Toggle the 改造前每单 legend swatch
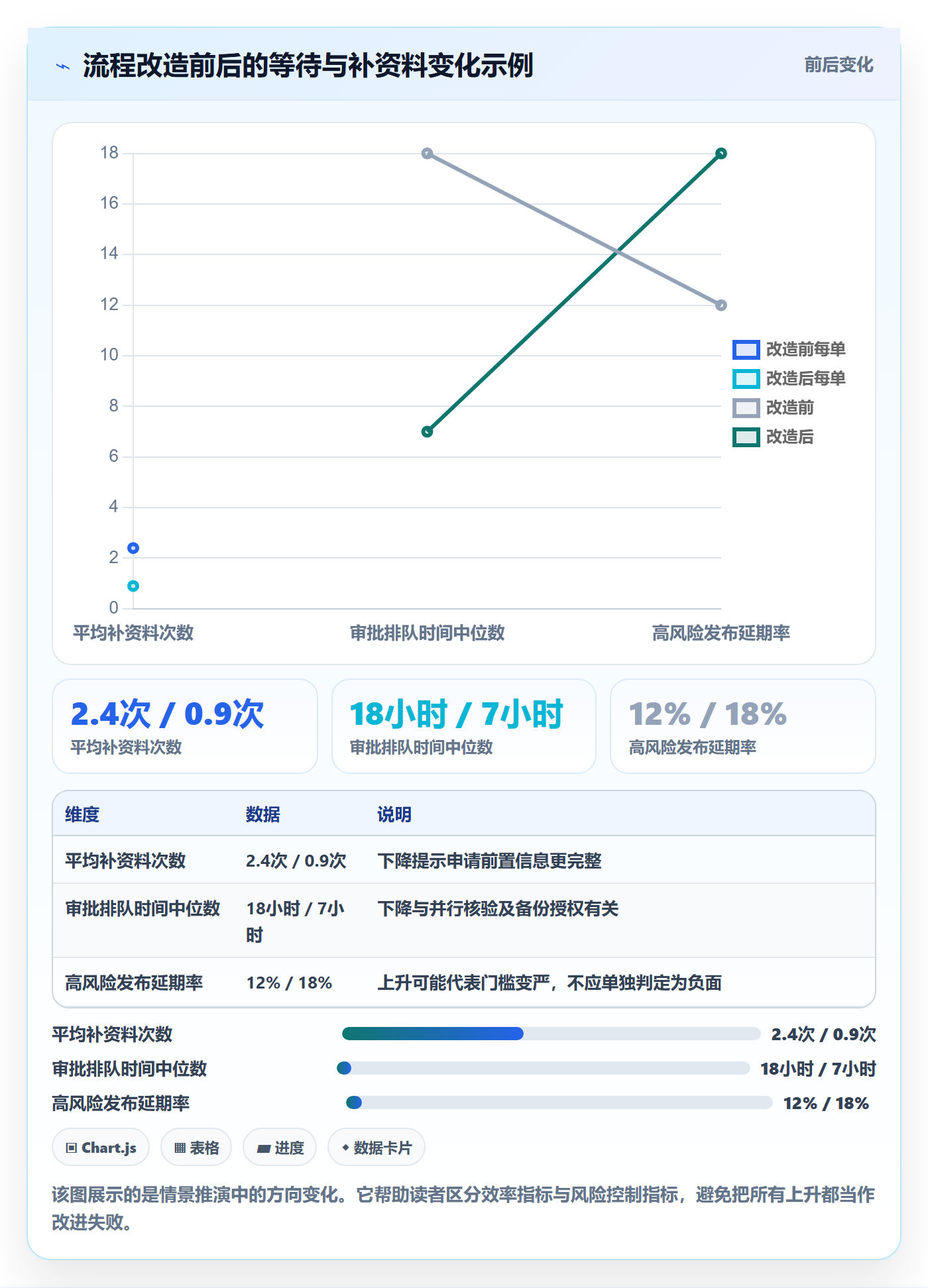This screenshot has height=1288, width=928. click(746, 349)
